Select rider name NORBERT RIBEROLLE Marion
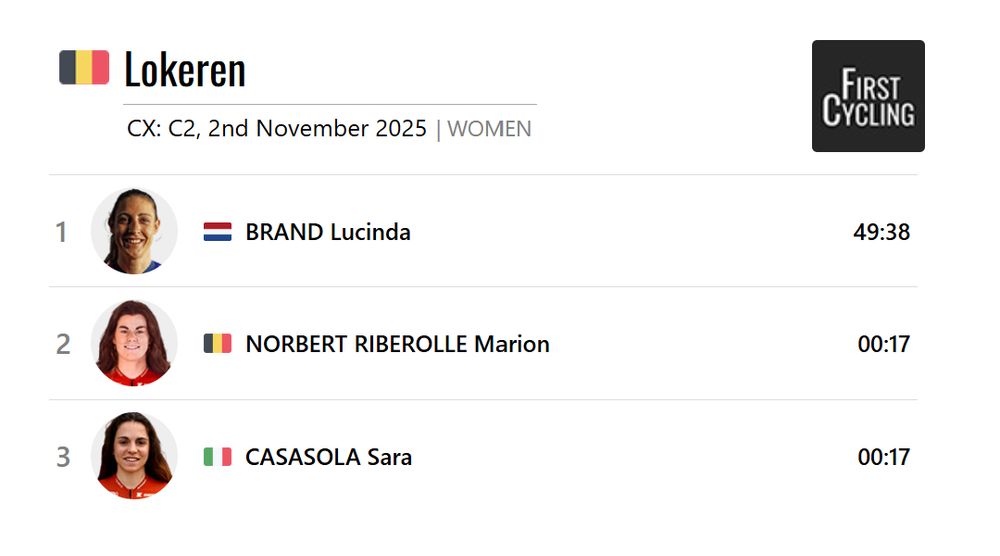Viewport: 1000px width, 556px height. pyautogui.click(x=397, y=344)
